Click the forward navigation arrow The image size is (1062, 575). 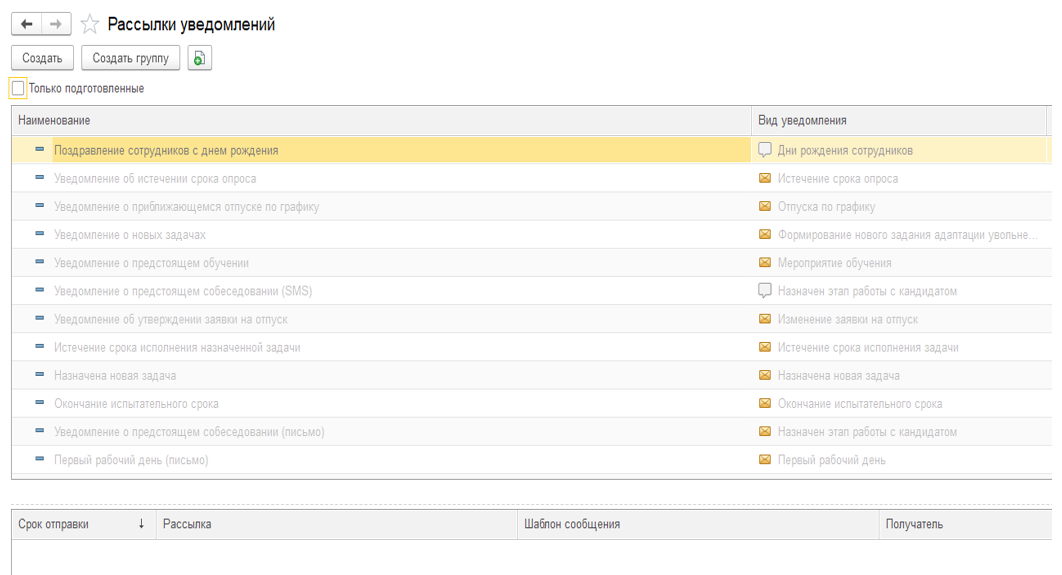[x=56, y=24]
